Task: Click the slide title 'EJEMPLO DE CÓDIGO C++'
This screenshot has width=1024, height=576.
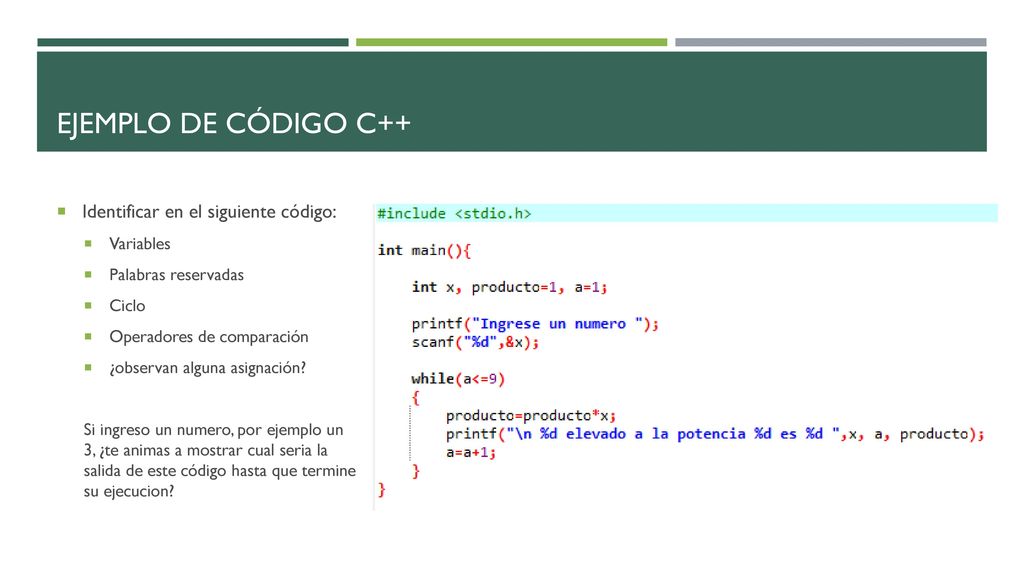Action: tap(233, 123)
